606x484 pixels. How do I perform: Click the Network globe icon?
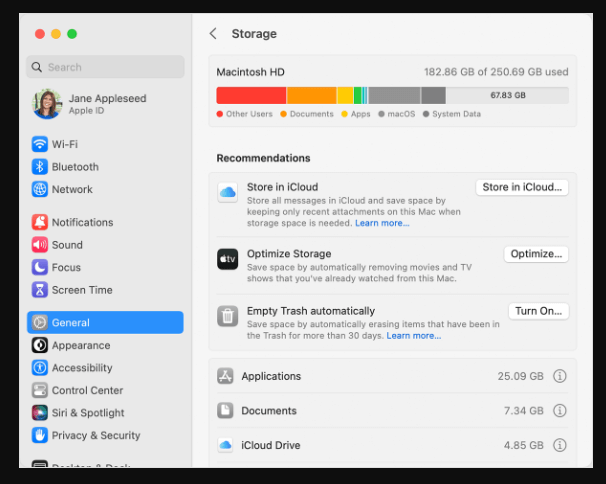coord(40,189)
